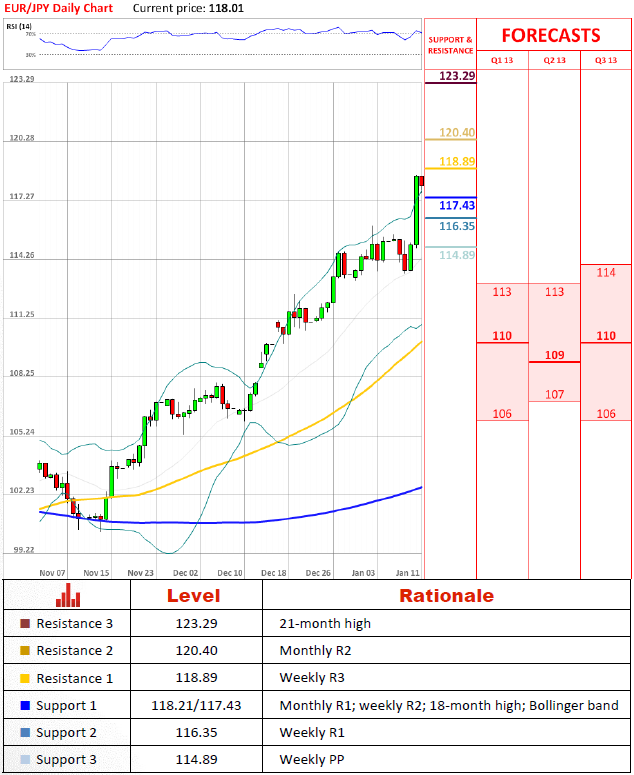Click the Jan 11 date axis label

(407, 573)
